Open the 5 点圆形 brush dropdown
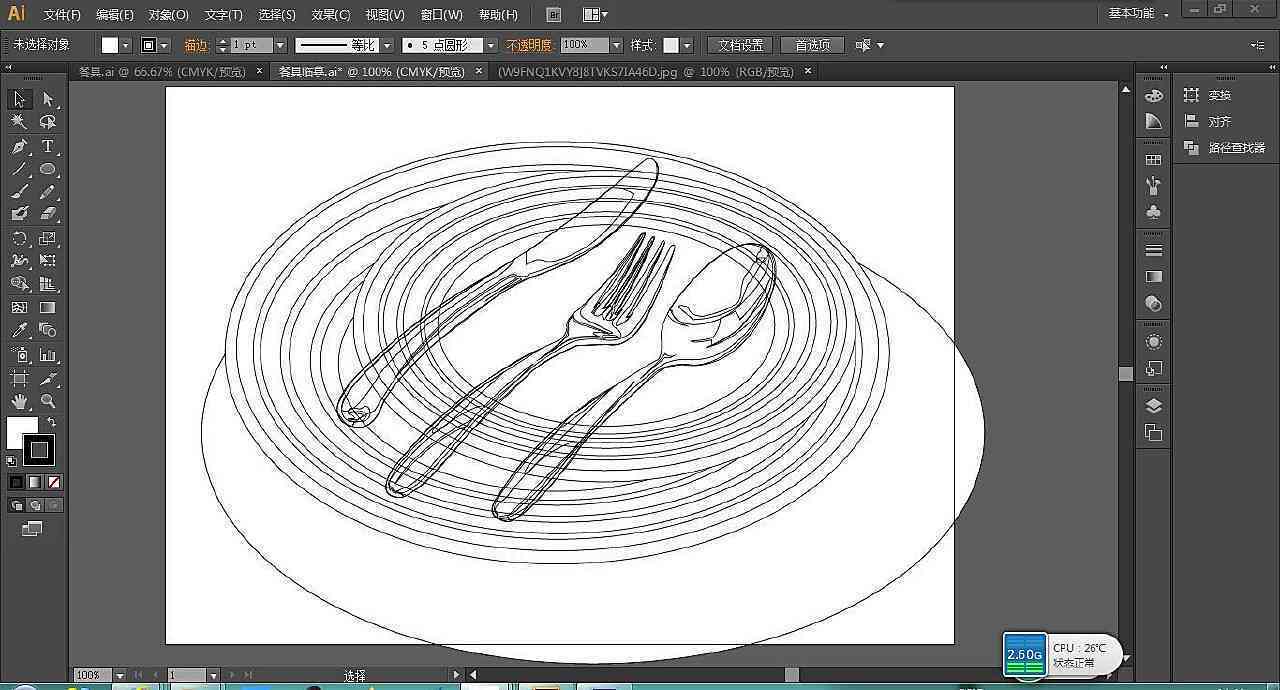The height and width of the screenshot is (690, 1280). 491,45
